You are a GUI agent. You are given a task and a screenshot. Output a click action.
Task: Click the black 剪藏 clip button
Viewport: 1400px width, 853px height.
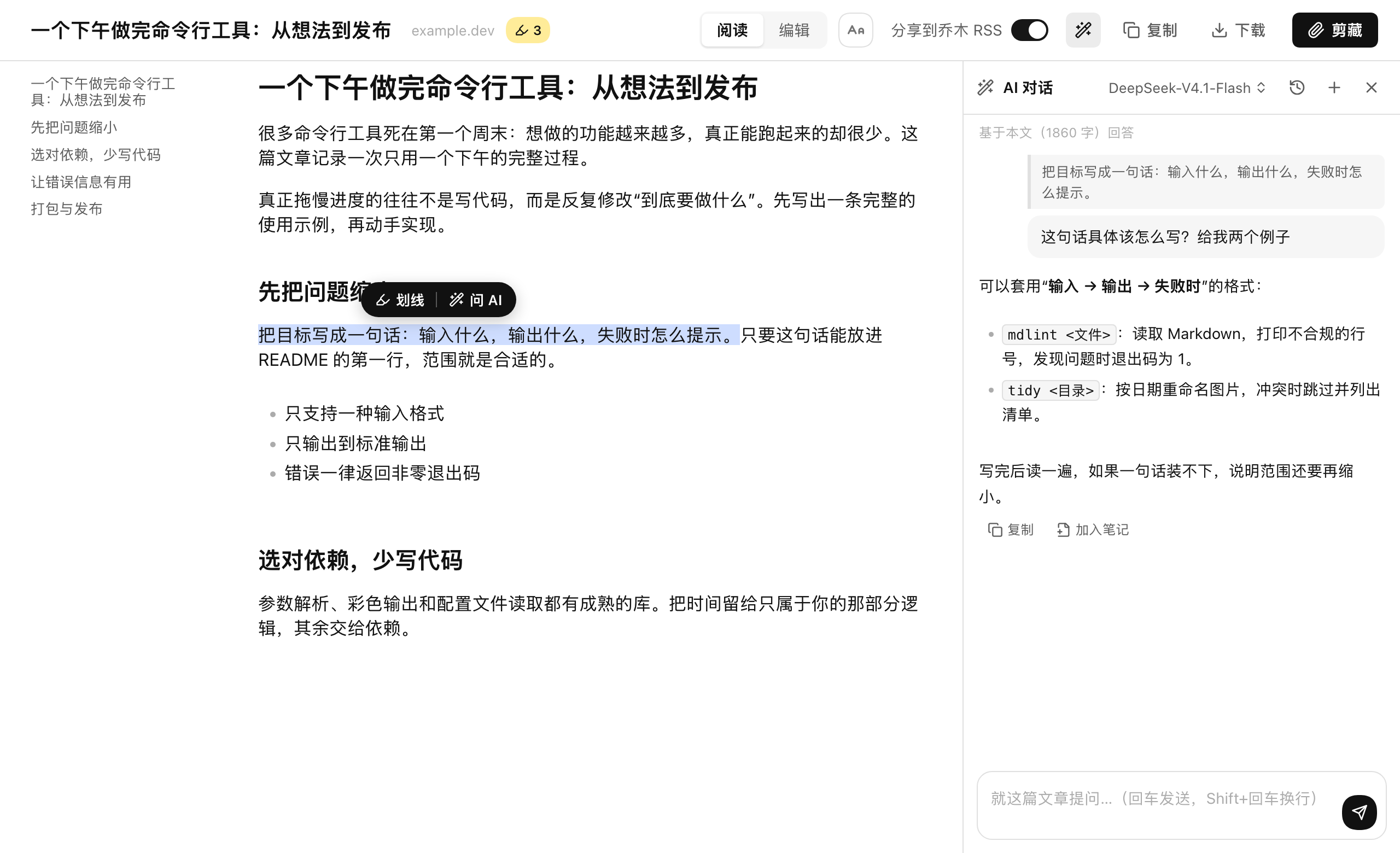(1334, 30)
